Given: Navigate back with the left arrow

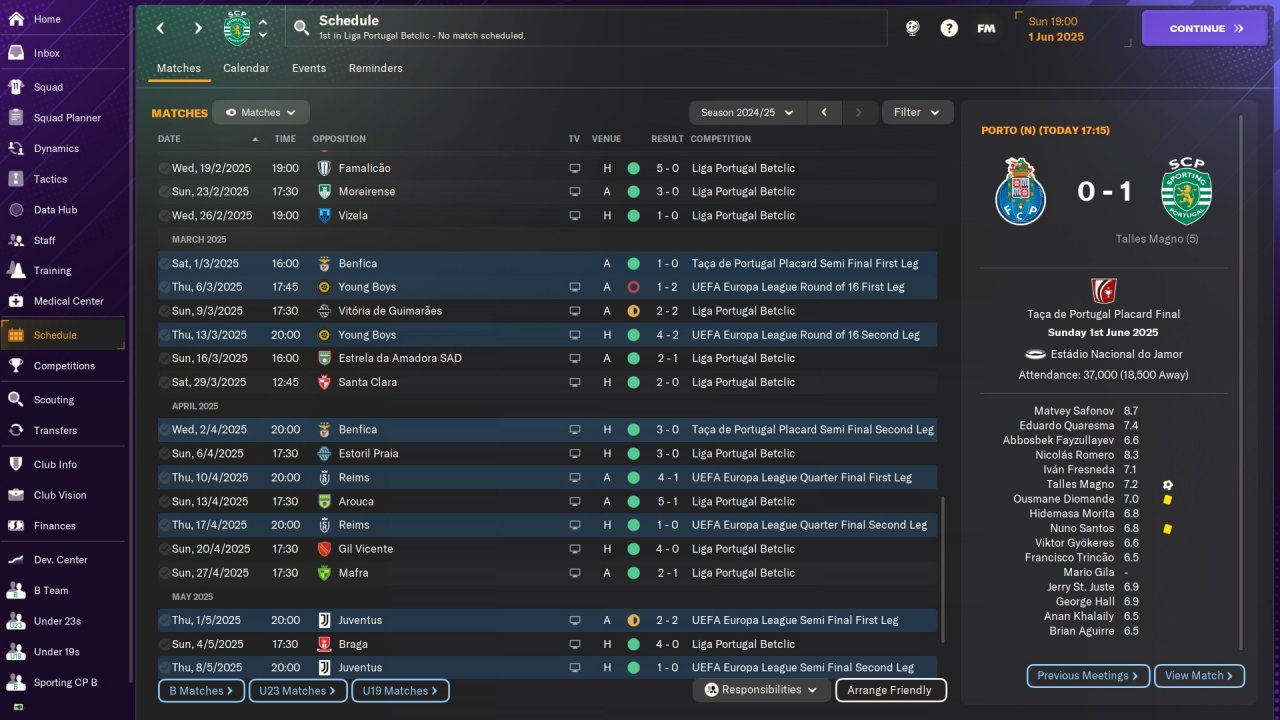Looking at the screenshot, I should click(x=160, y=28).
